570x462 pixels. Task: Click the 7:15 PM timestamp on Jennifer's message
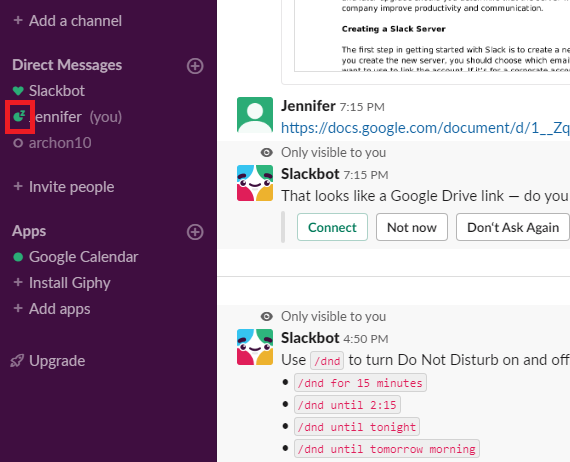362,107
